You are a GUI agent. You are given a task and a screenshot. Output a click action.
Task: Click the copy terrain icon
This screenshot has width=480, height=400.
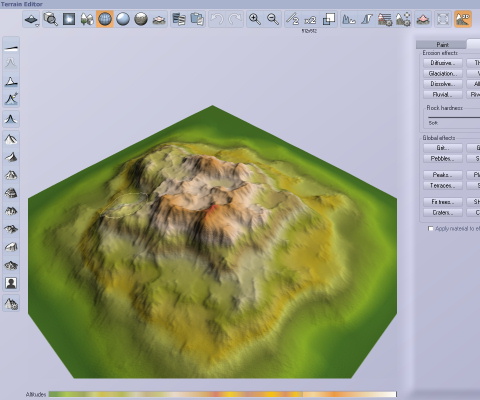[x=179, y=19]
